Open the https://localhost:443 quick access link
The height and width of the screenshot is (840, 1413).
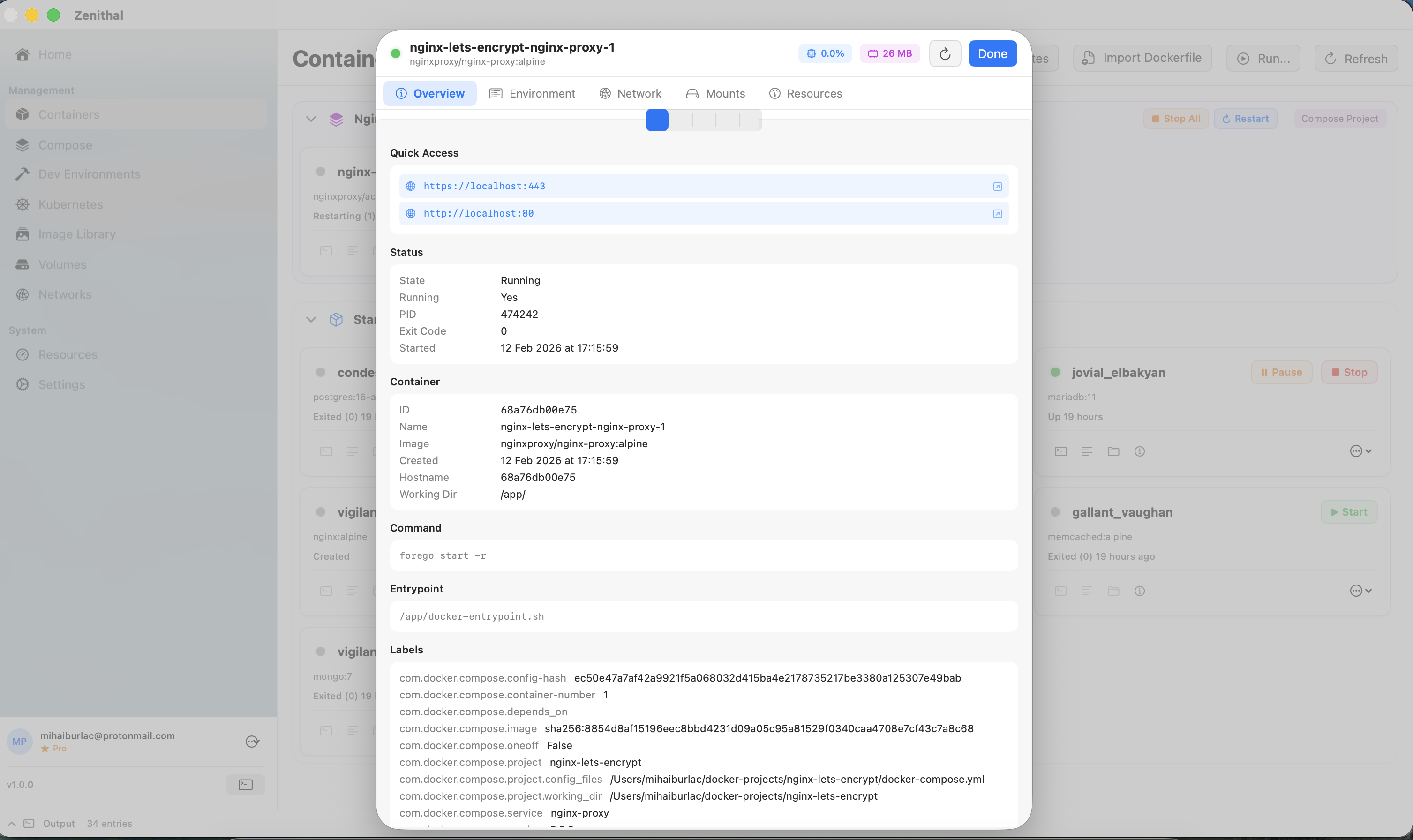pyautogui.click(x=485, y=186)
